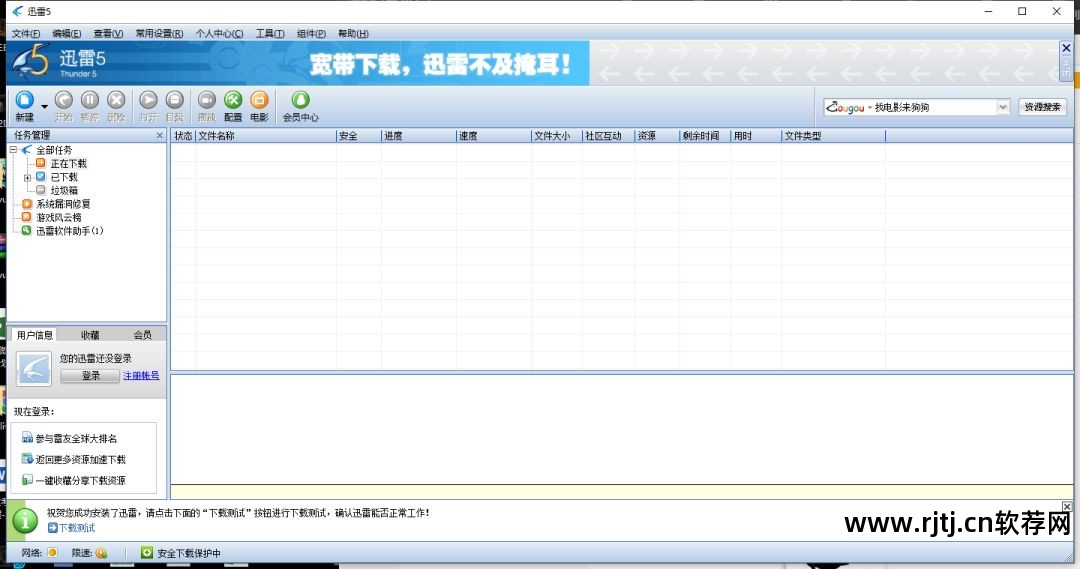Click the 删除 delete toolbar icon
The image size is (1080, 569).
coord(116,101)
